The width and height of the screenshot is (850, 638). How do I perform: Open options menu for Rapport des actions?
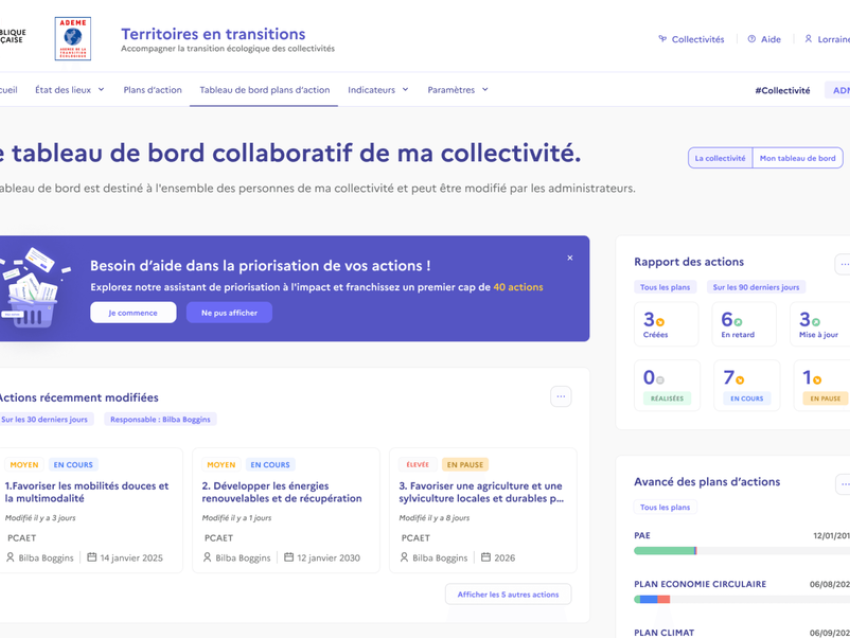(x=843, y=264)
